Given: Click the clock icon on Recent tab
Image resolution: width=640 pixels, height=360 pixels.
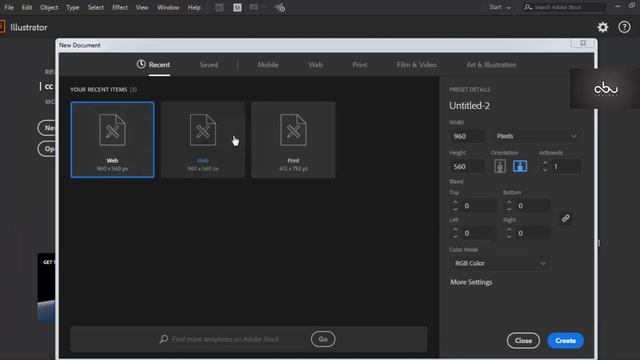Looking at the screenshot, I should (x=141, y=64).
